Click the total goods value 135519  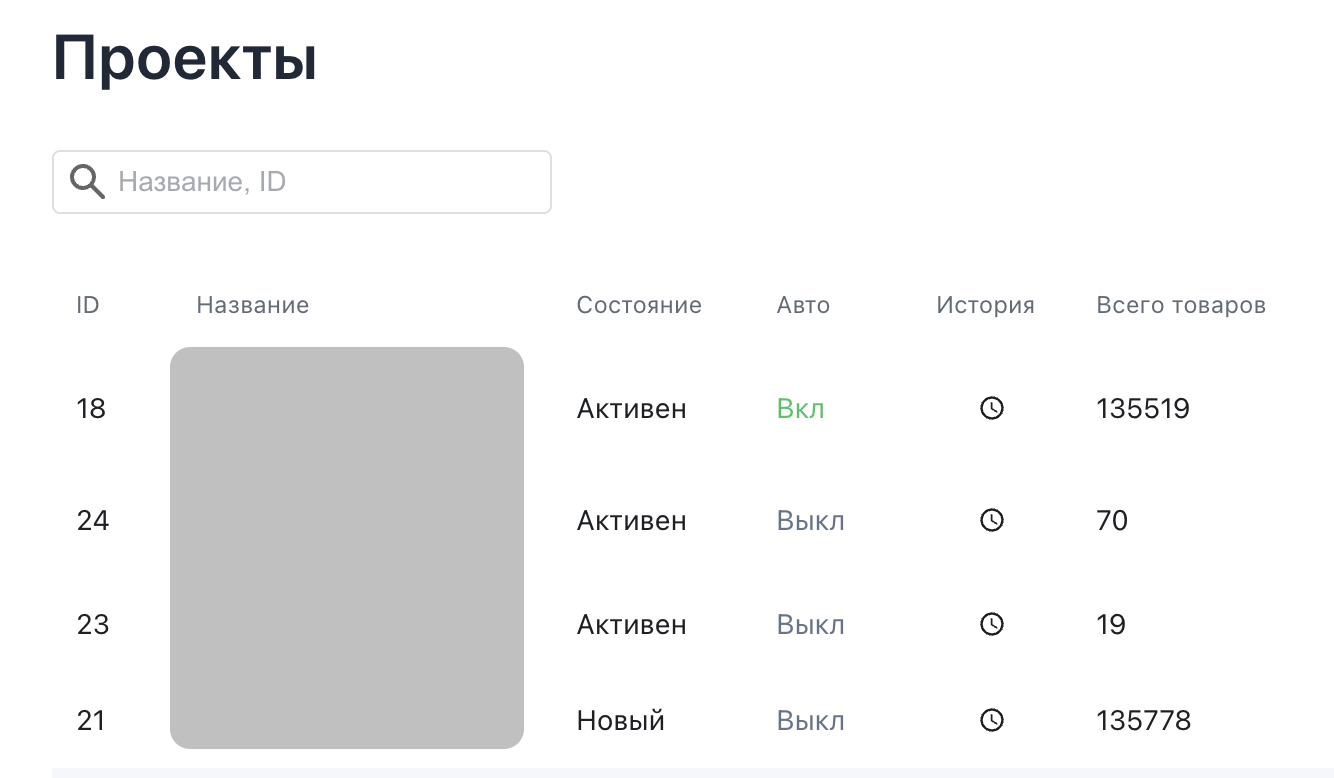click(1143, 408)
